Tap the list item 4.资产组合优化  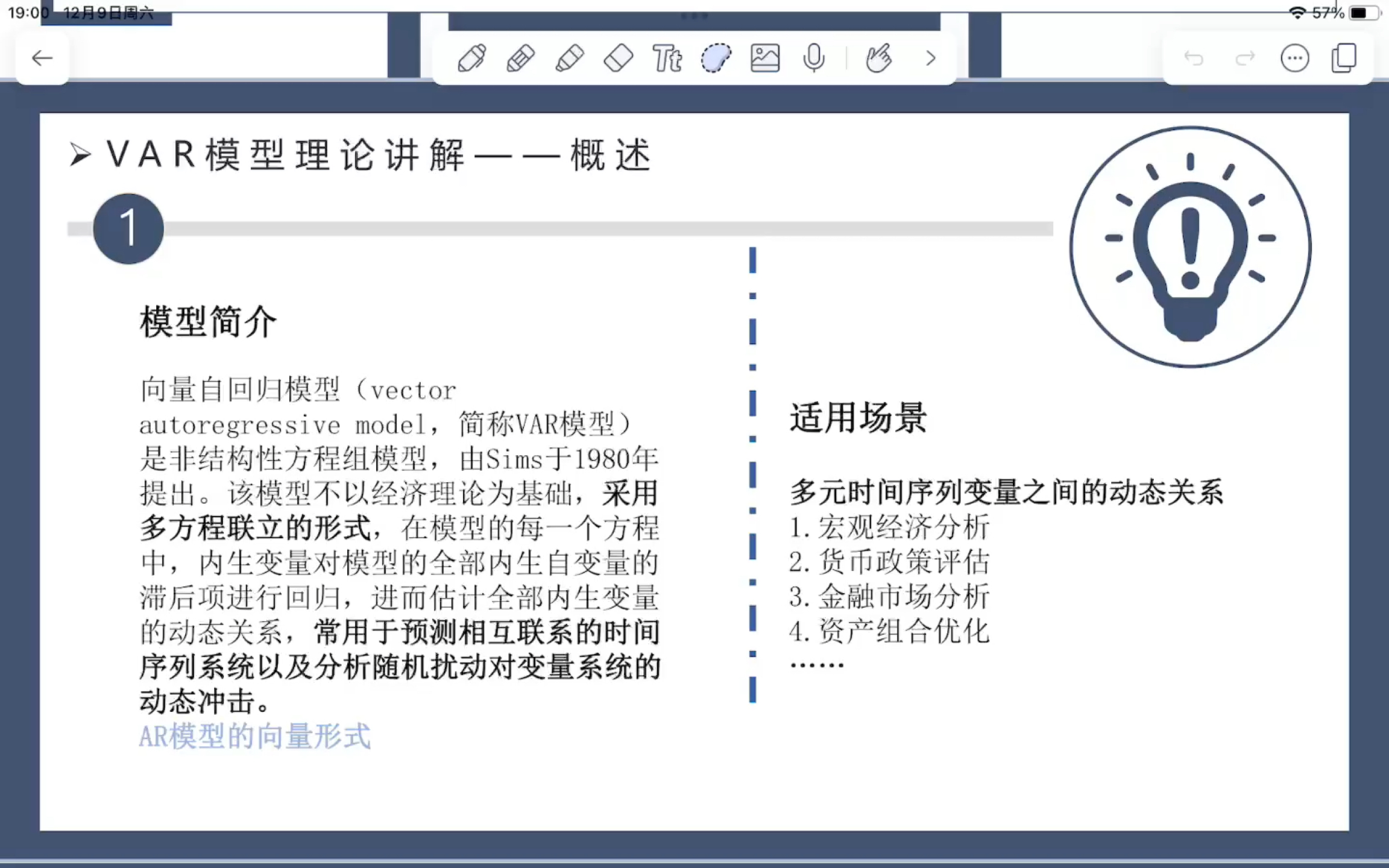pyautogui.click(x=889, y=631)
